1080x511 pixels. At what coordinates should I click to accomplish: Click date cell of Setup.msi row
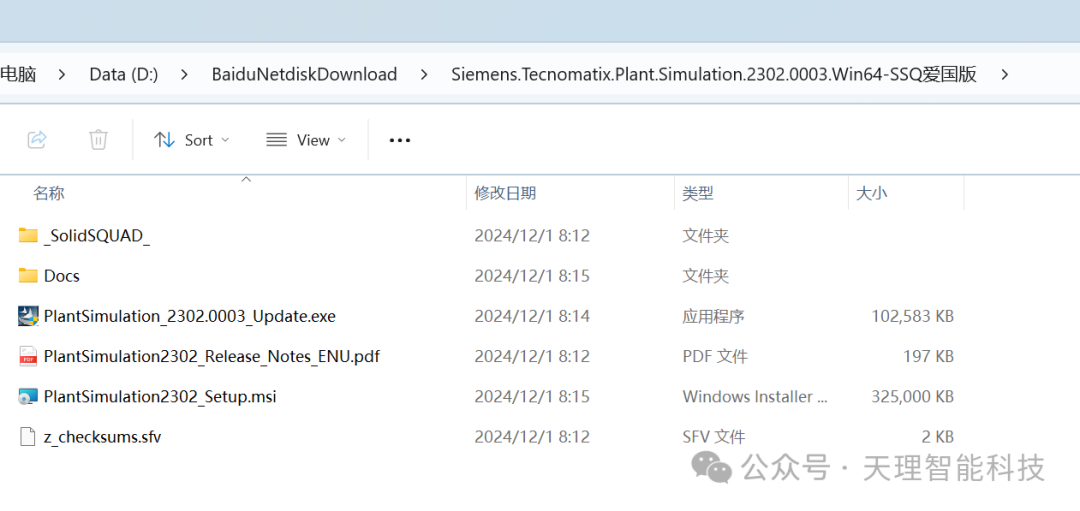532,397
